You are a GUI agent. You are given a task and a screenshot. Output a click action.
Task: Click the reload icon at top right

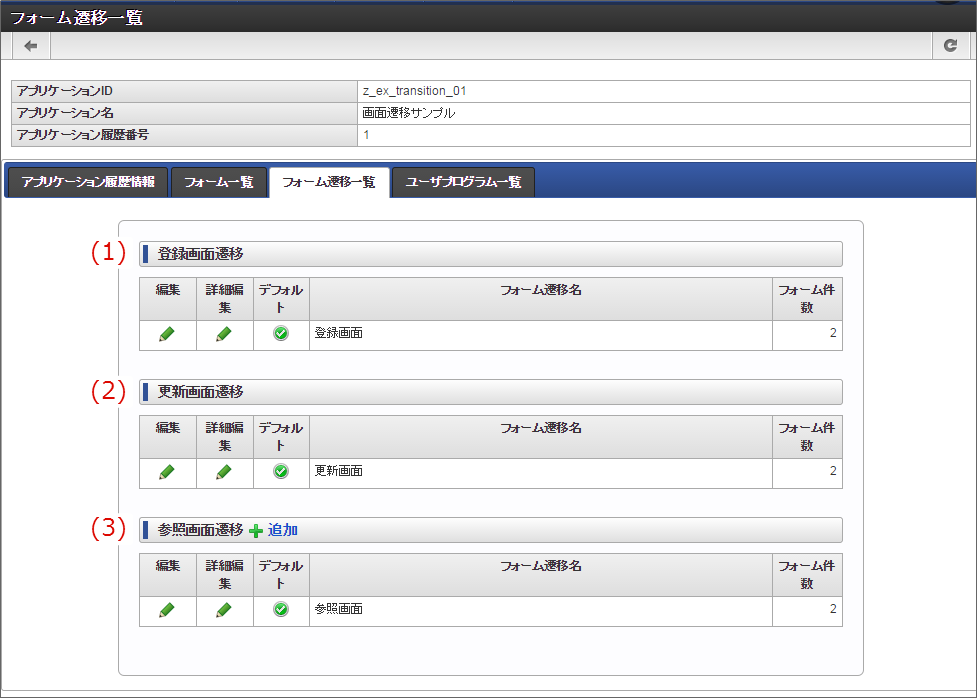coord(950,45)
